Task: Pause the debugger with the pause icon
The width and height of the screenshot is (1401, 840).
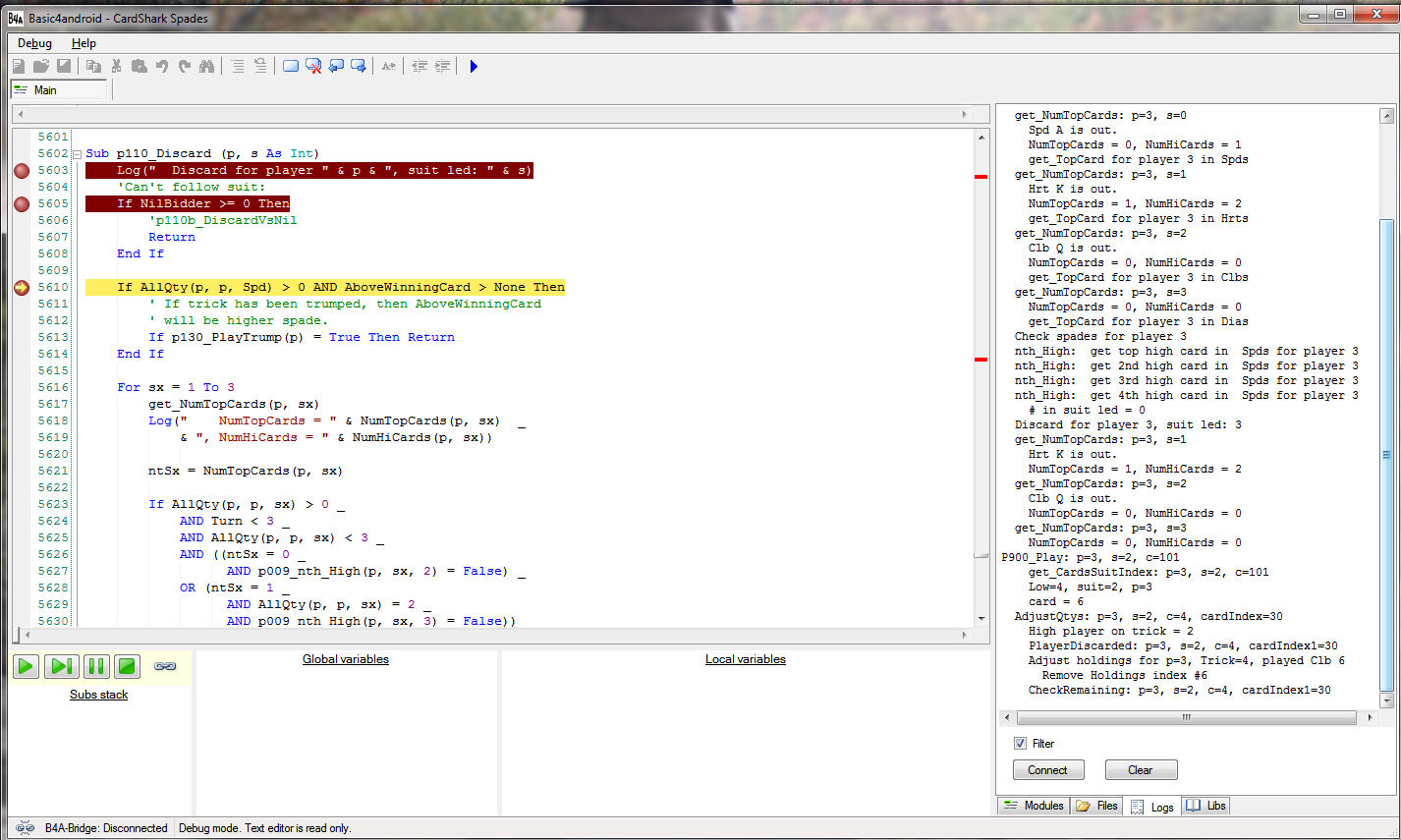Action: click(x=95, y=666)
